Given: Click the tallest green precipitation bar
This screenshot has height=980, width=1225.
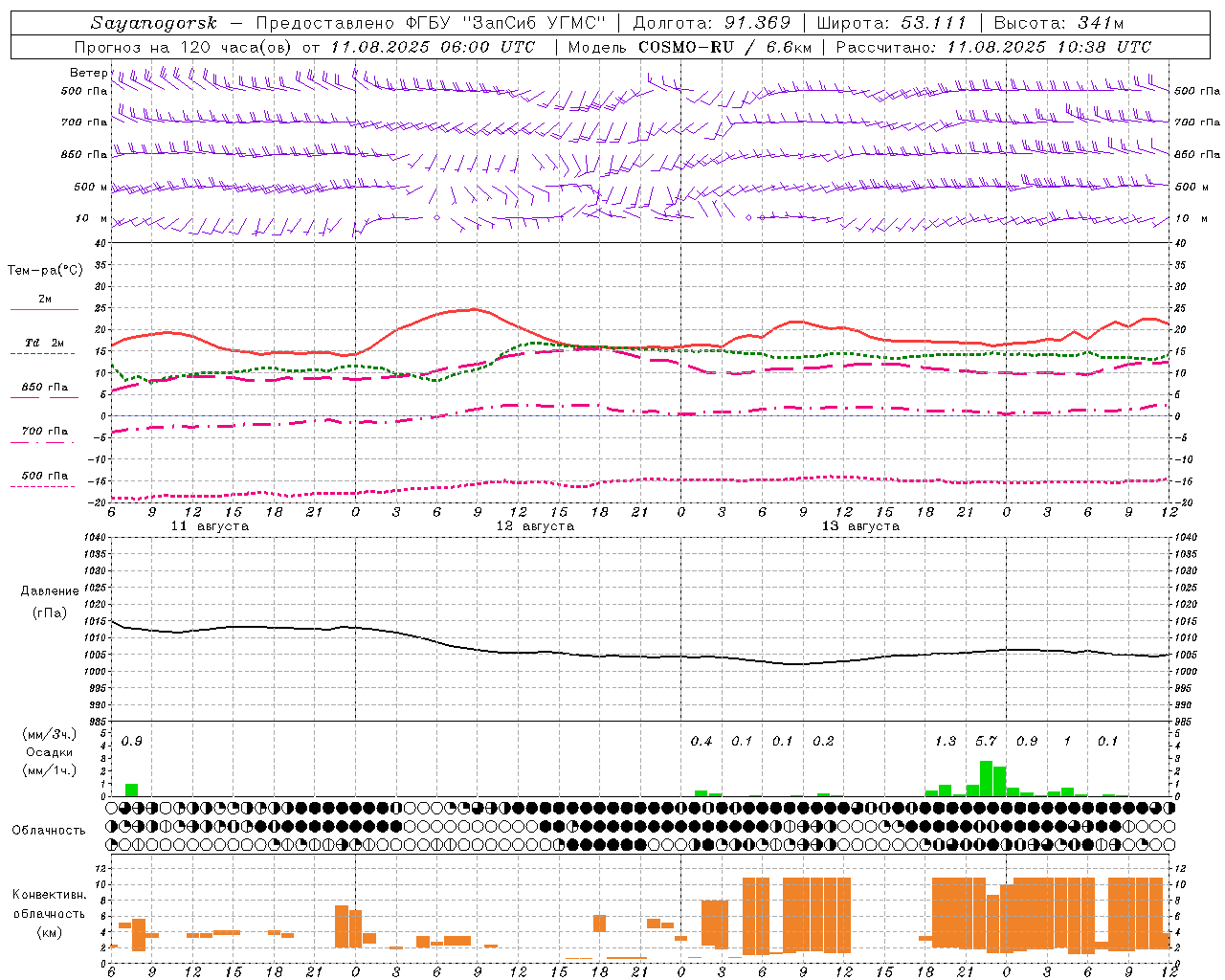Looking at the screenshot, I should (x=986, y=778).
